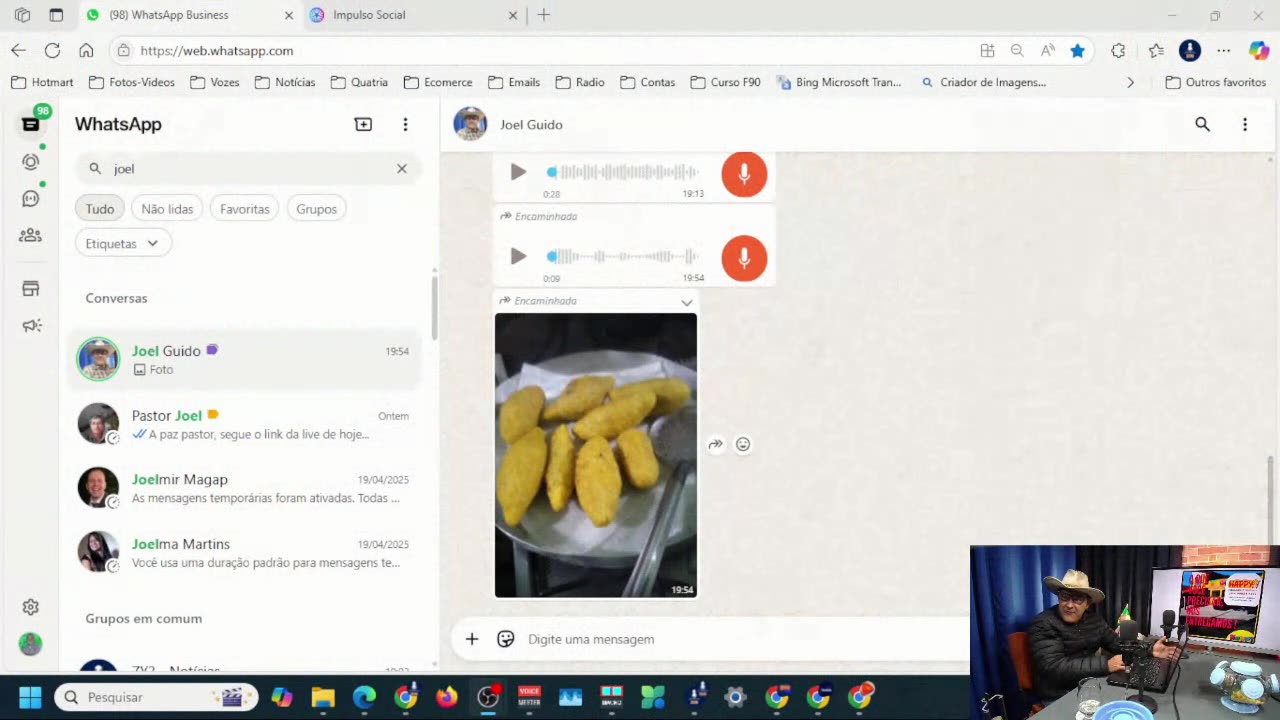This screenshot has height=720, width=1280.
Task: Open the Communities icon in sidebar
Action: 31,236
